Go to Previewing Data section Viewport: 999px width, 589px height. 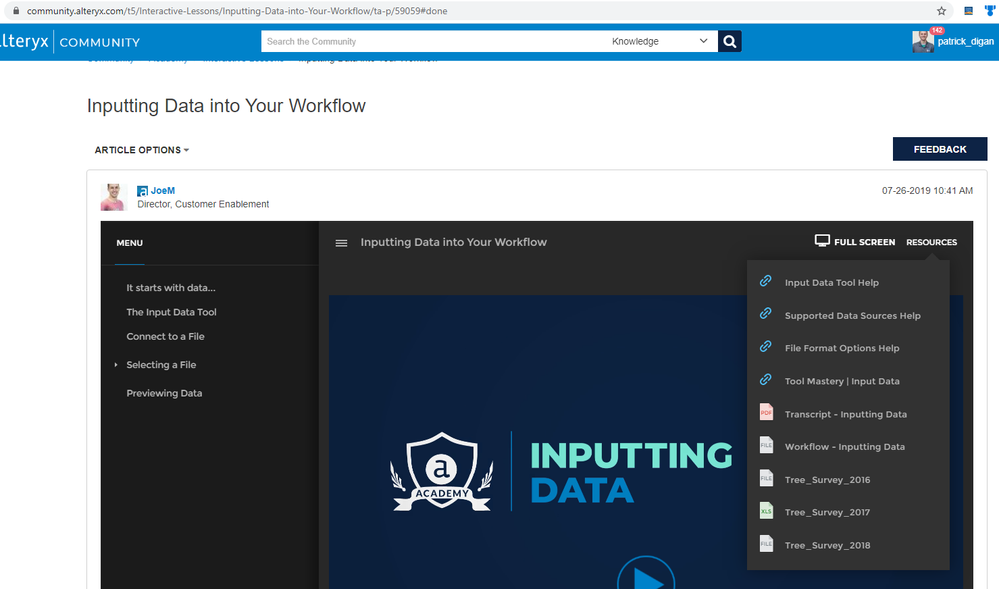[164, 393]
